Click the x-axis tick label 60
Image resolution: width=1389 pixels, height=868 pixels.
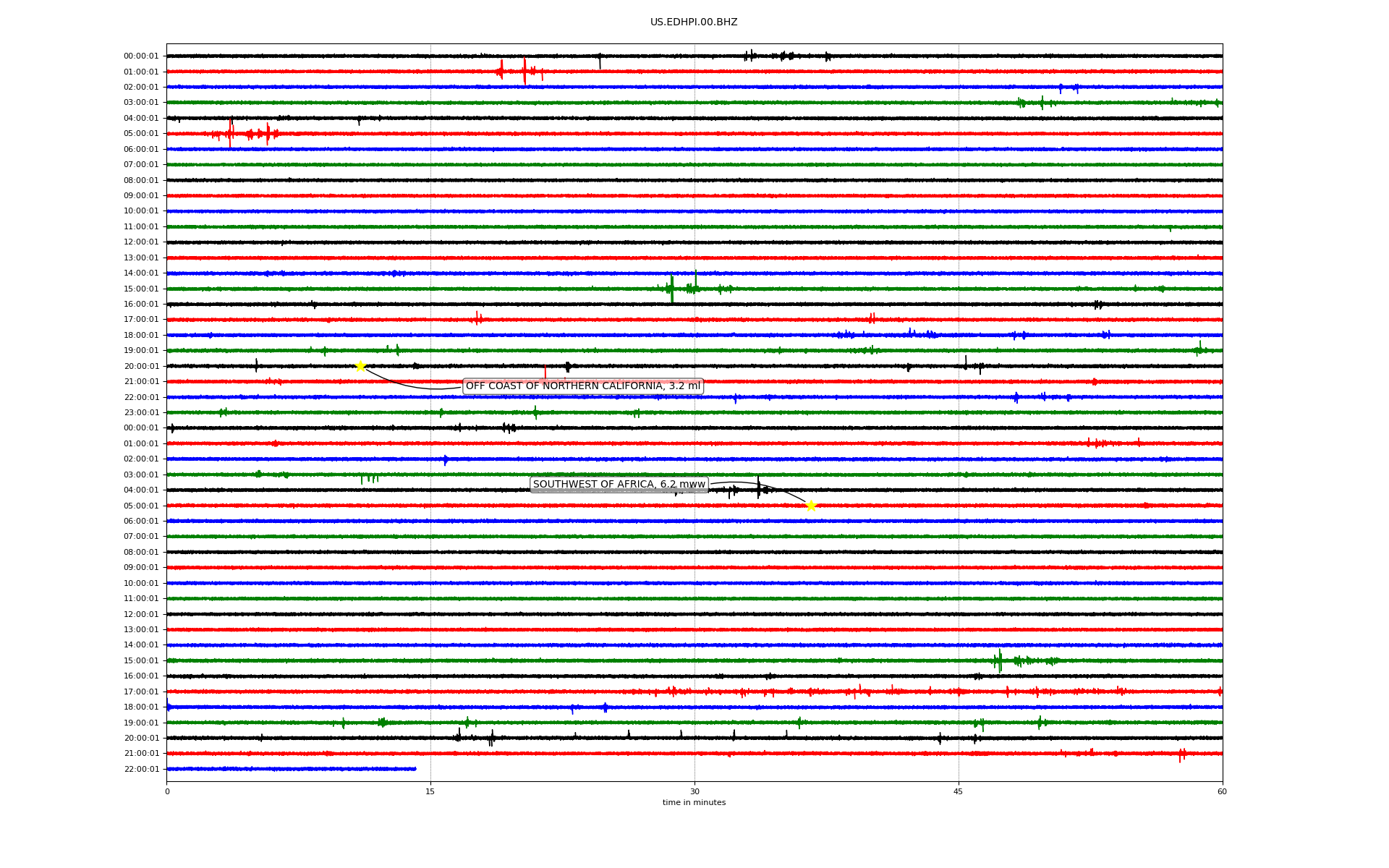point(1222,791)
